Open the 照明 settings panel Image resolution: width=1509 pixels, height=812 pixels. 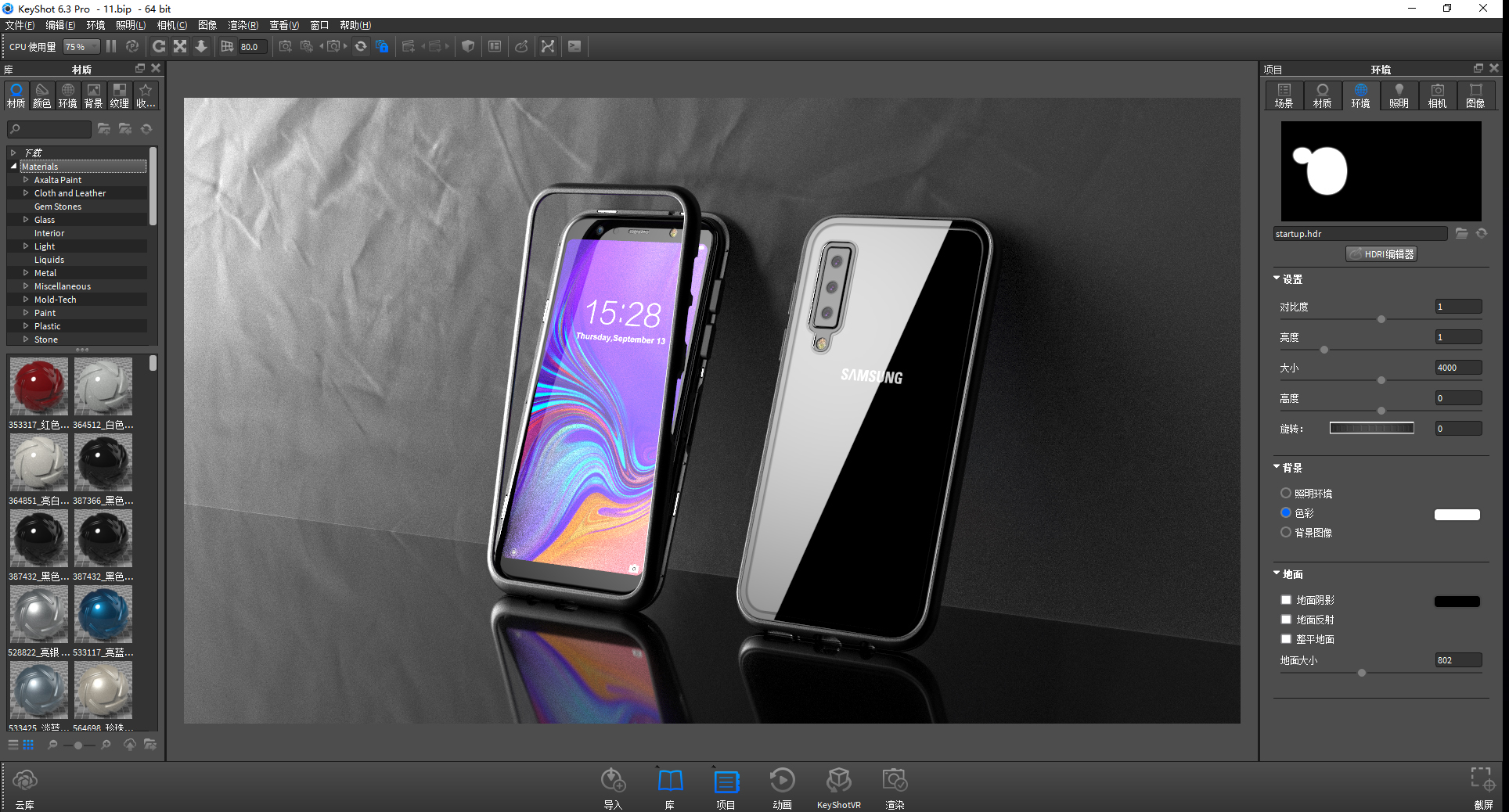(x=1399, y=95)
